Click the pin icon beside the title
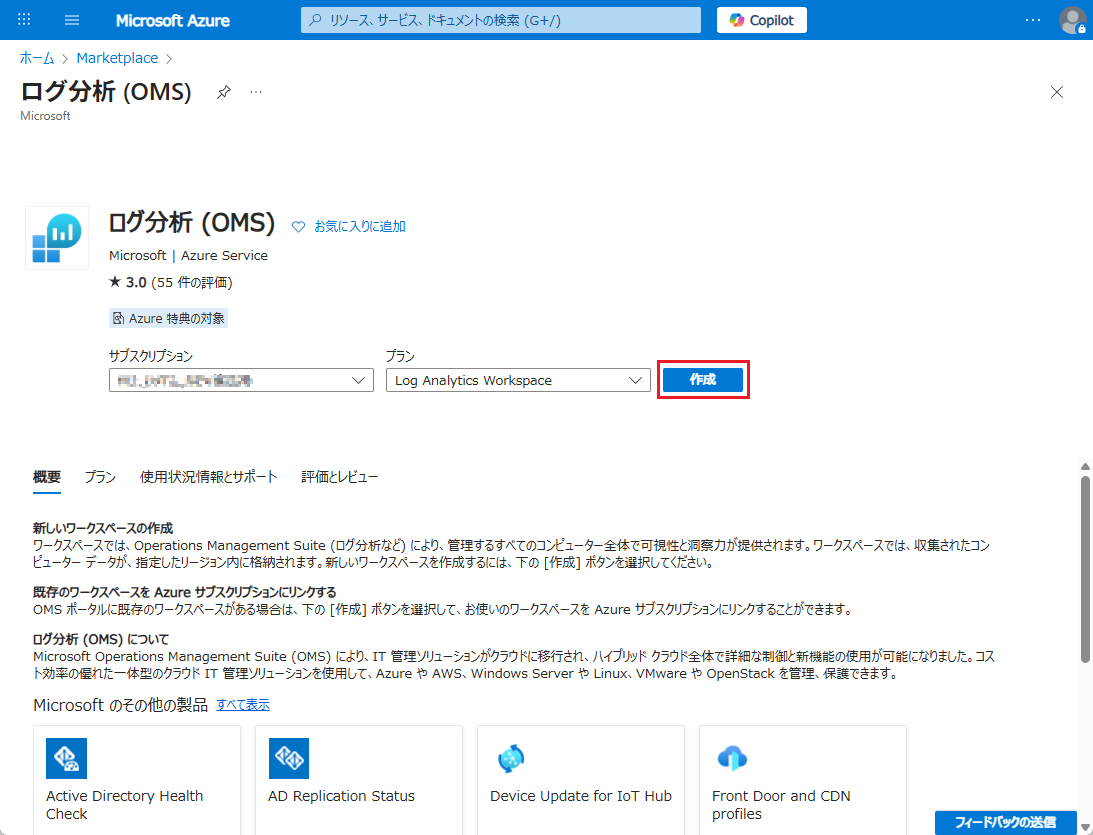This screenshot has height=835, width=1093. pos(224,92)
